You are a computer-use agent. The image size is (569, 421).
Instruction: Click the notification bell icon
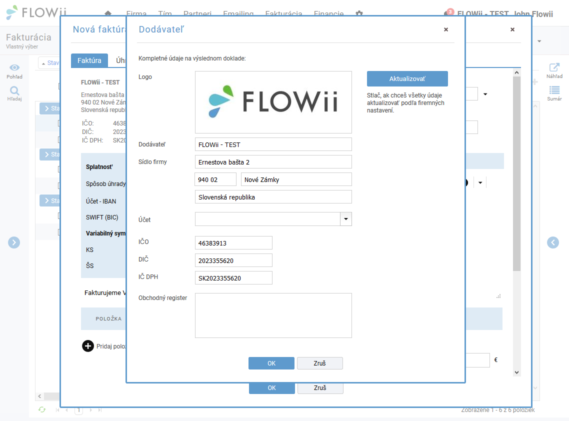(449, 13)
